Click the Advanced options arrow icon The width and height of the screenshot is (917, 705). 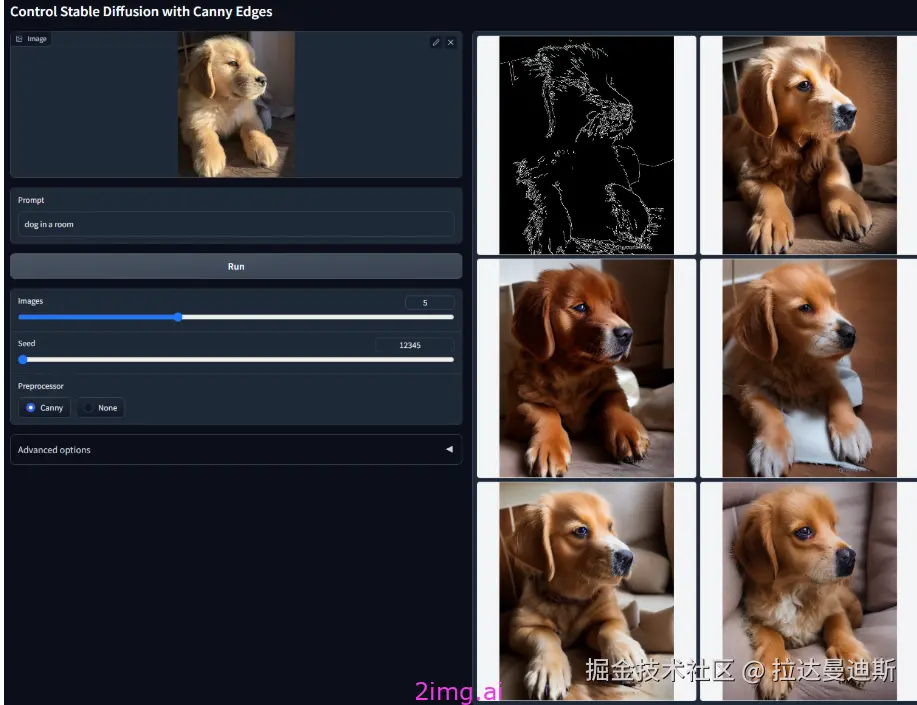click(449, 449)
